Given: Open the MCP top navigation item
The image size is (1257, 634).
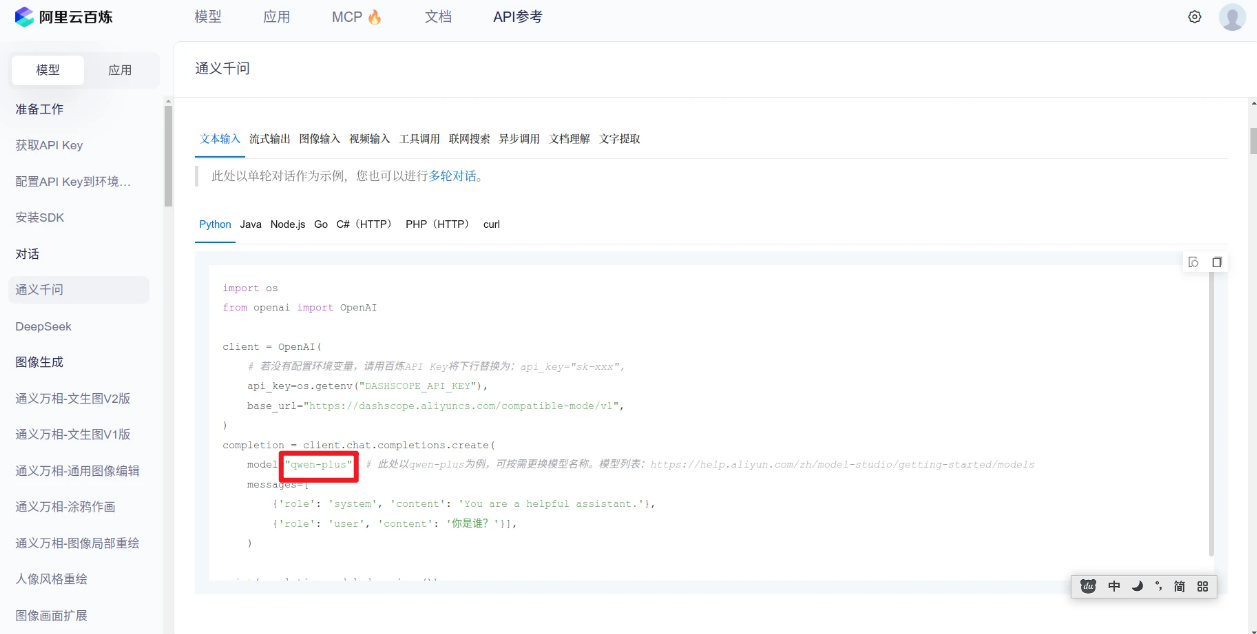Looking at the screenshot, I should 356,17.
